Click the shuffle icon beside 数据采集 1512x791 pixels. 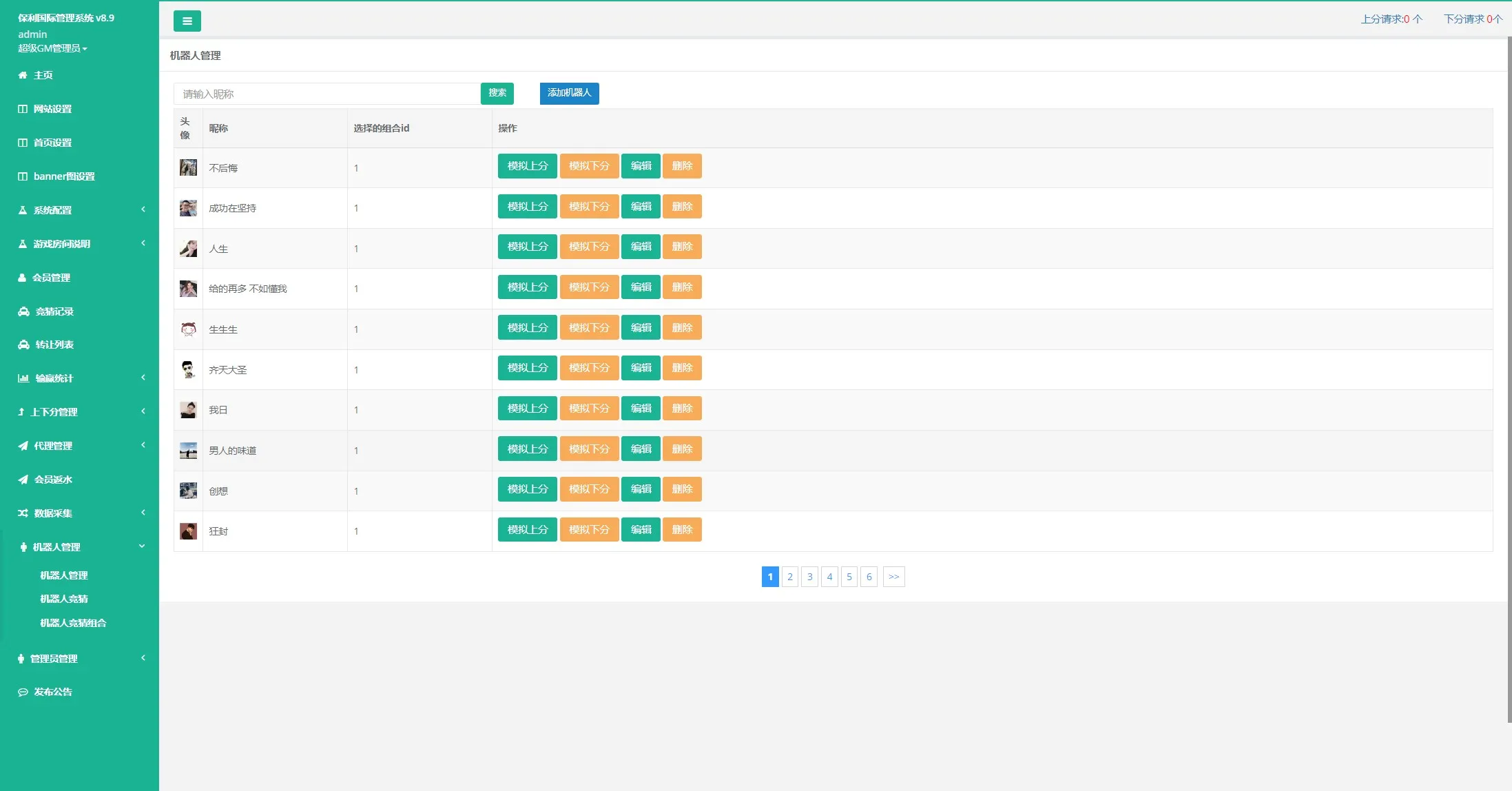[x=23, y=513]
